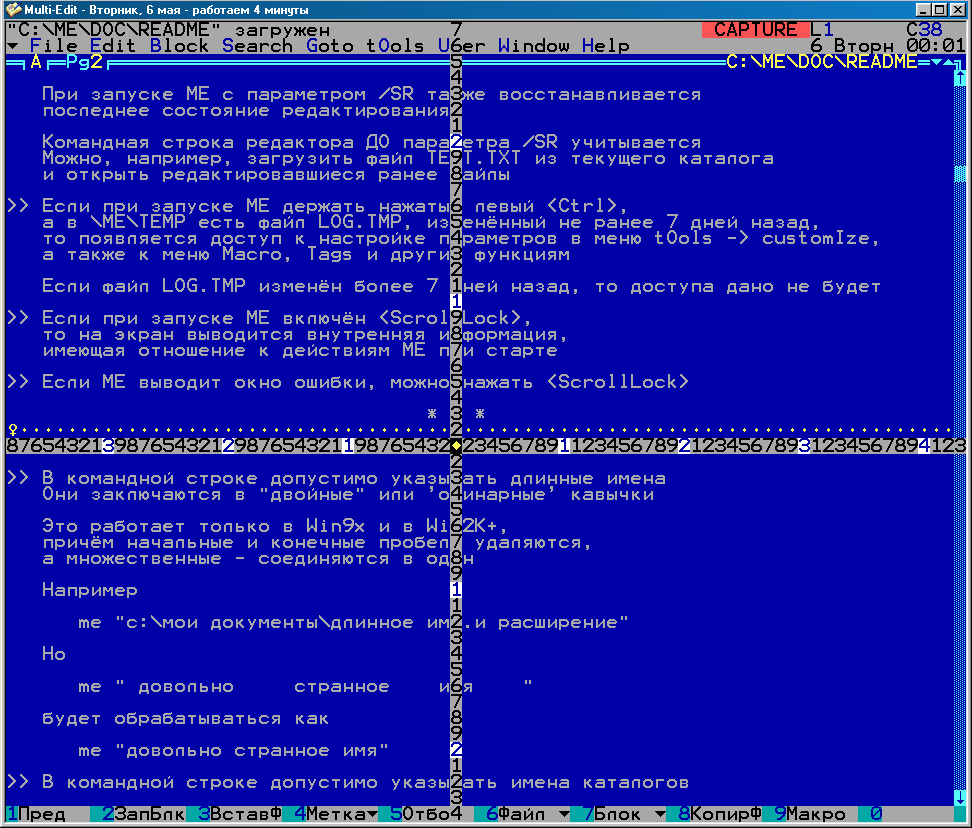Click the yellow marker at dotted line start
The width and height of the screenshot is (972, 828).
[x=12, y=429]
